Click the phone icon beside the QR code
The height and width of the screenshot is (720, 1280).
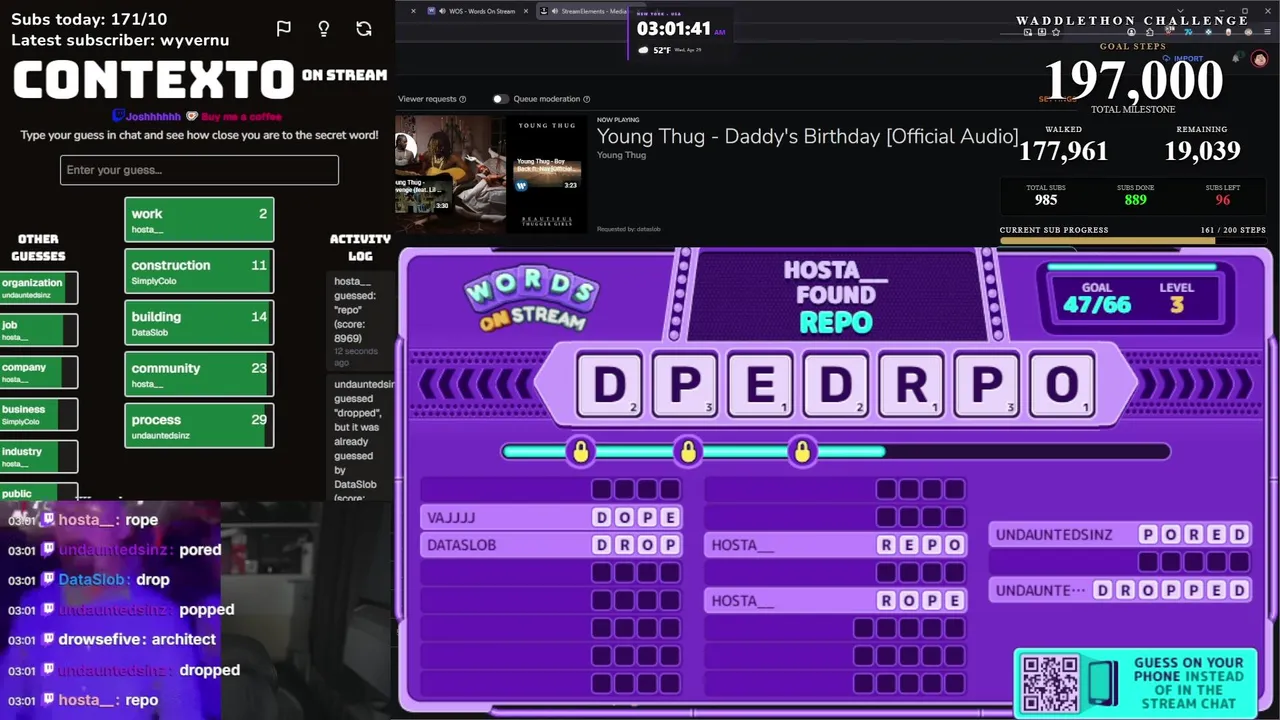pos(1102,682)
